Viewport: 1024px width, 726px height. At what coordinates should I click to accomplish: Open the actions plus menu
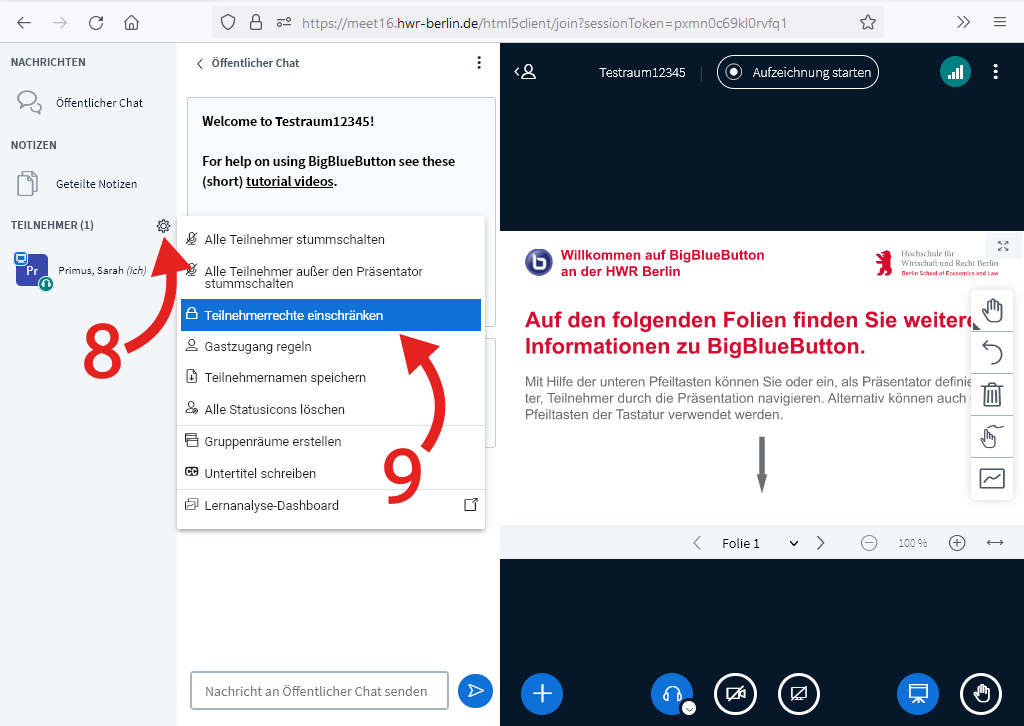pos(541,693)
